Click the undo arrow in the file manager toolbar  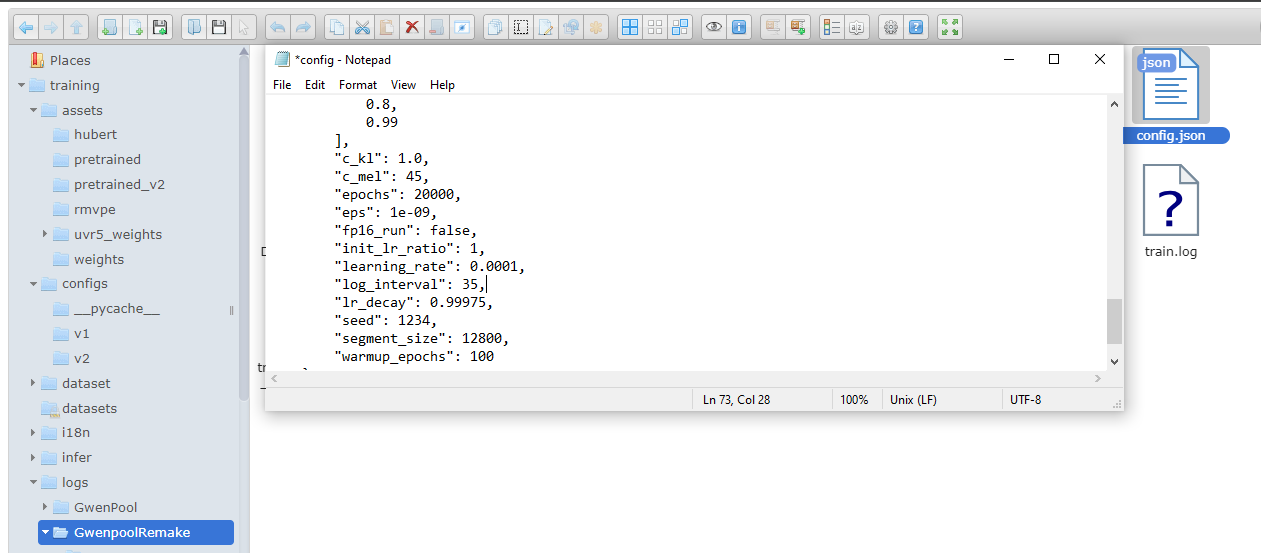[278, 27]
